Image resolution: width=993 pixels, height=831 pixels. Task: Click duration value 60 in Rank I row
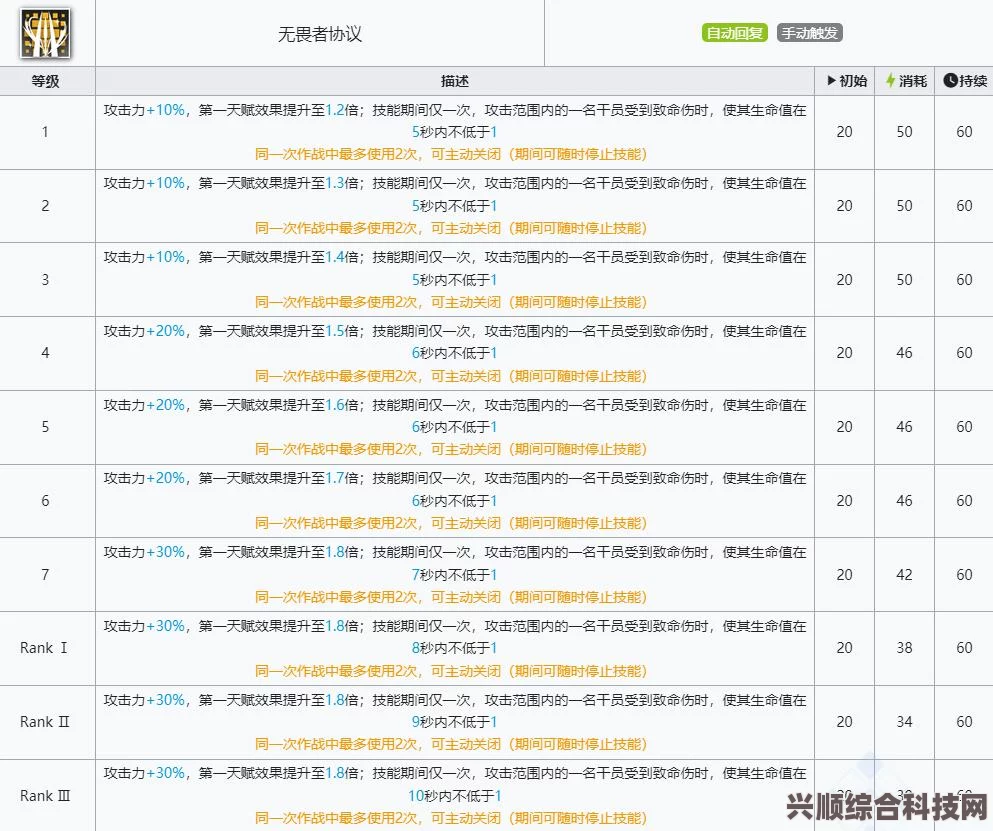click(x=965, y=648)
